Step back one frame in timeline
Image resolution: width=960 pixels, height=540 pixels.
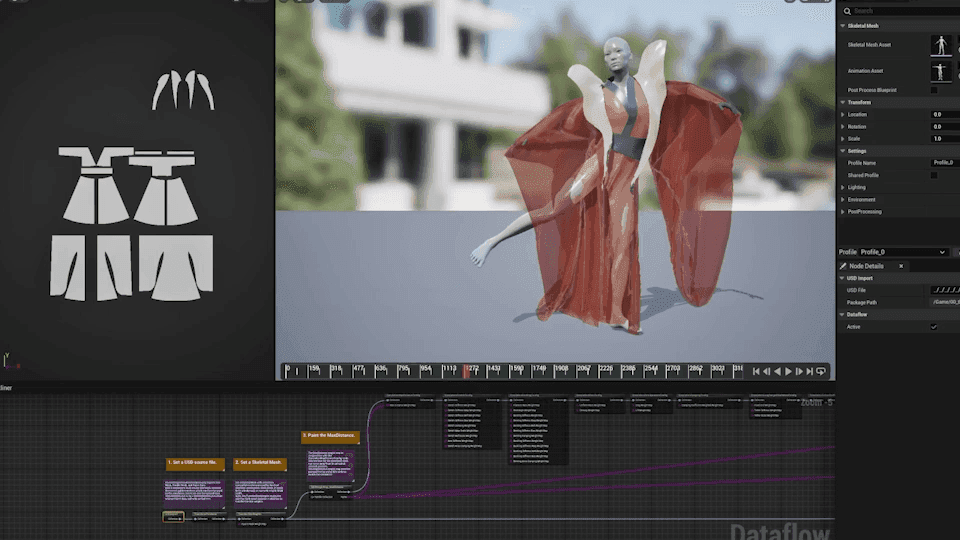[767, 372]
